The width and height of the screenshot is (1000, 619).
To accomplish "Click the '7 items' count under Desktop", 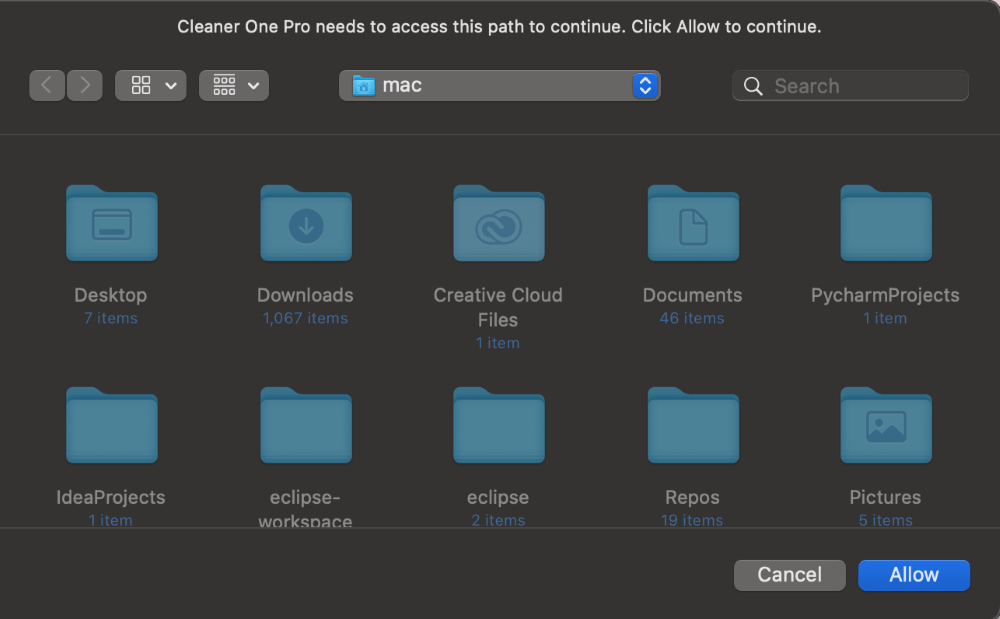I will point(111,318).
